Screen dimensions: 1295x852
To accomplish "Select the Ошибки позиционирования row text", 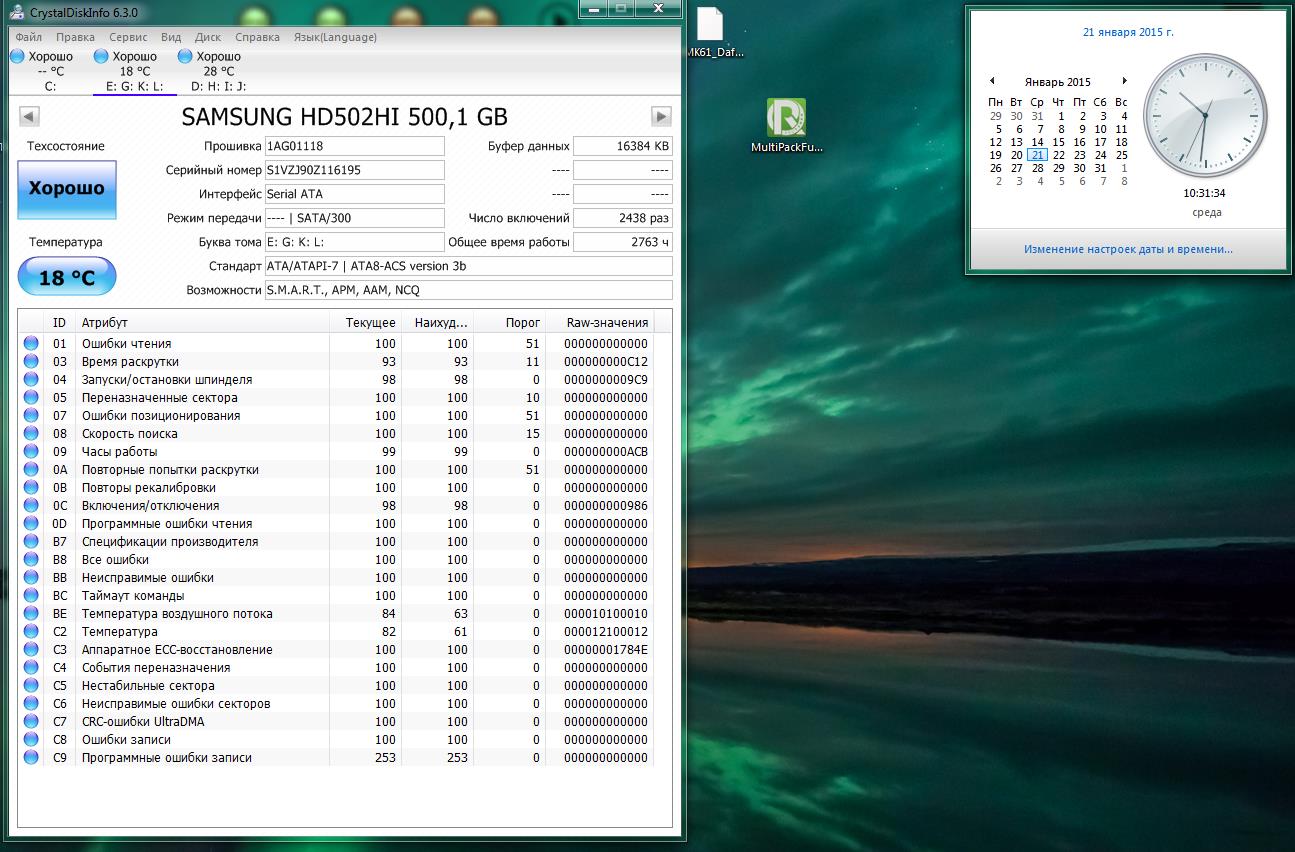I will point(161,416).
